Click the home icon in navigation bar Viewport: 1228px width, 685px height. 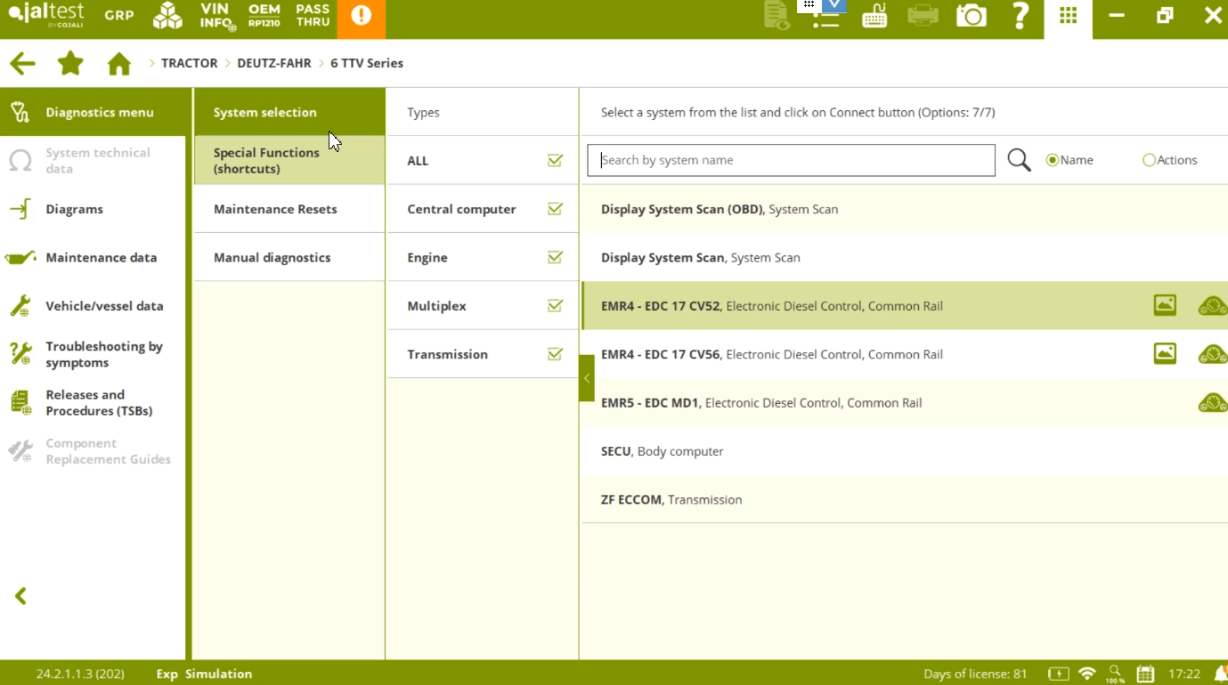tap(119, 64)
